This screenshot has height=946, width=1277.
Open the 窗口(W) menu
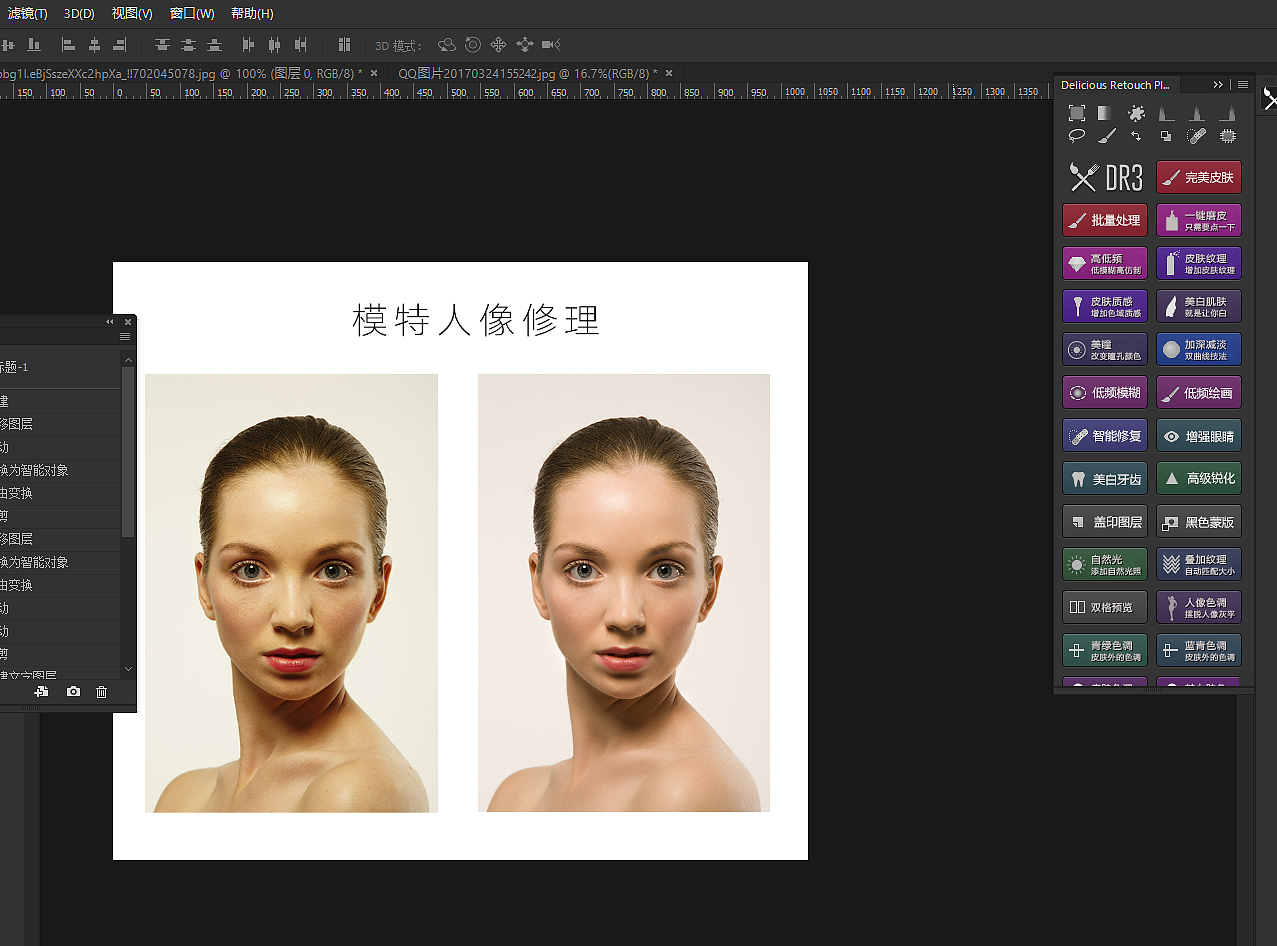(192, 14)
